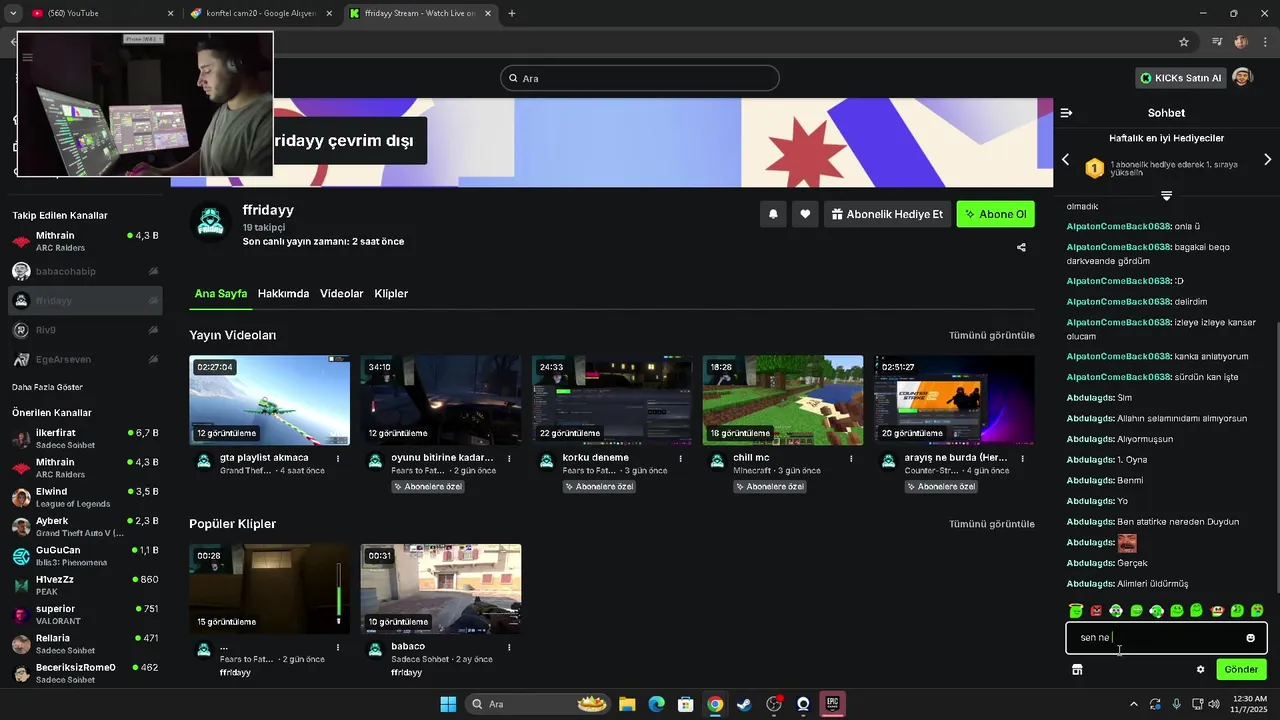Open browser tab list dropdown
This screenshot has width=1280, height=720.
coord(13,13)
